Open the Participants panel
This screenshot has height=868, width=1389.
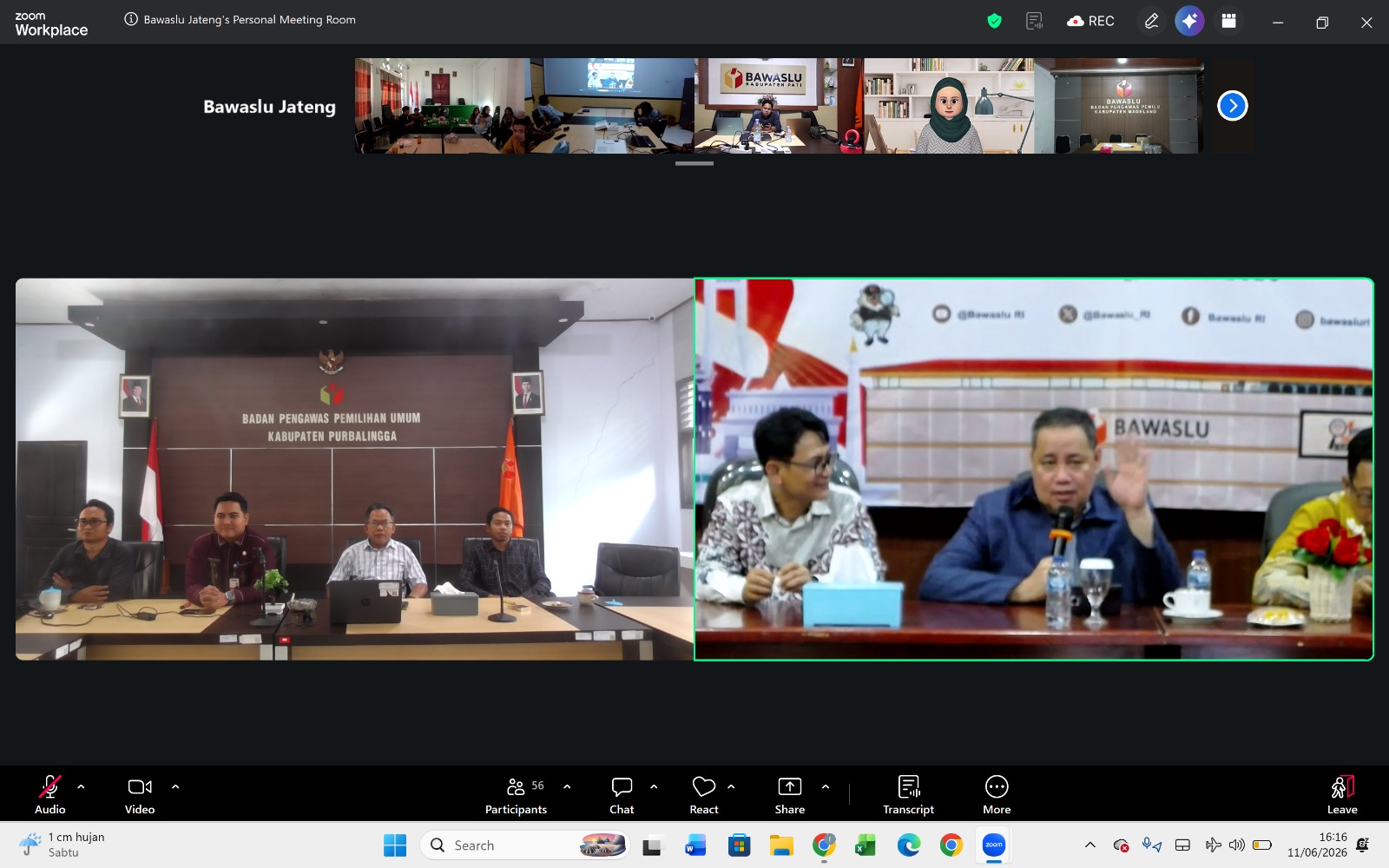[x=517, y=793]
